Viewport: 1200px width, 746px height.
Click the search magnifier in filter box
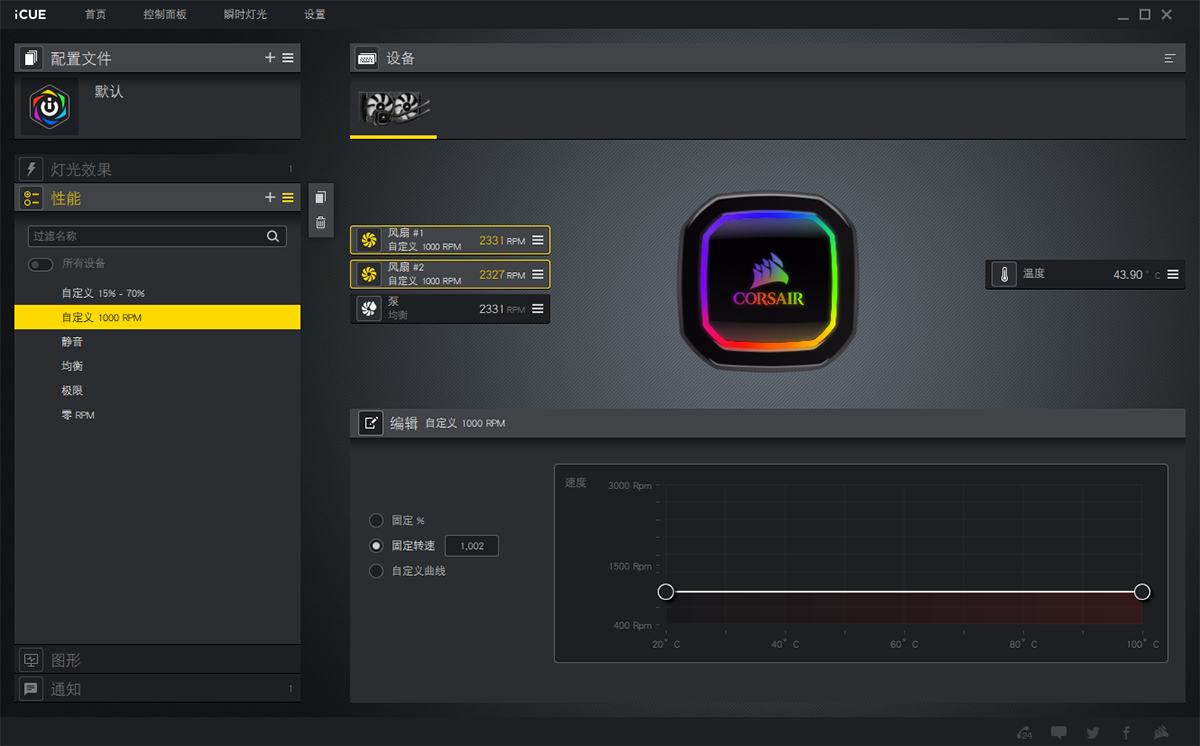tap(273, 236)
